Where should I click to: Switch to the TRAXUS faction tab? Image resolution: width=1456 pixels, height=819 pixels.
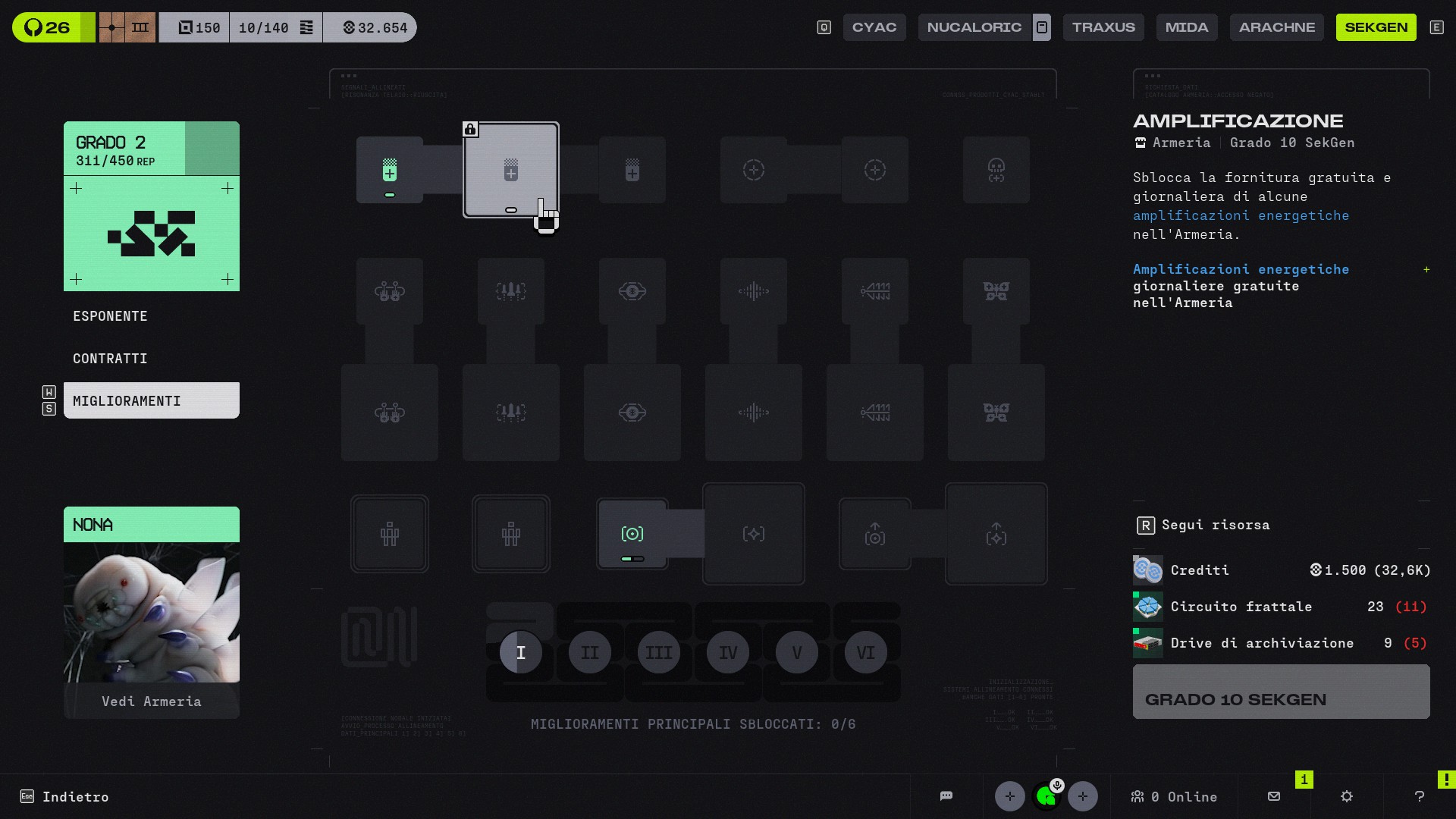point(1103,27)
